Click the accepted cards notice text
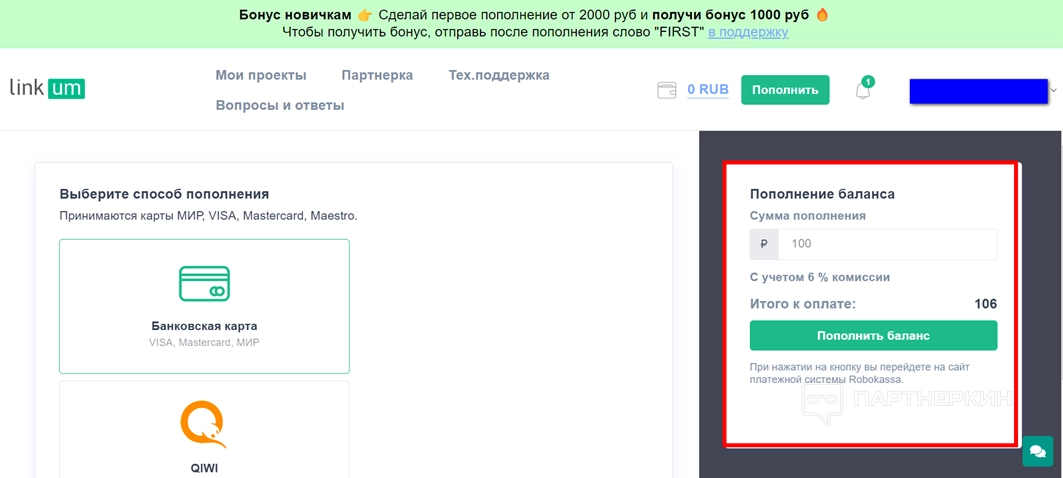This screenshot has width=1063, height=478. tap(208, 216)
